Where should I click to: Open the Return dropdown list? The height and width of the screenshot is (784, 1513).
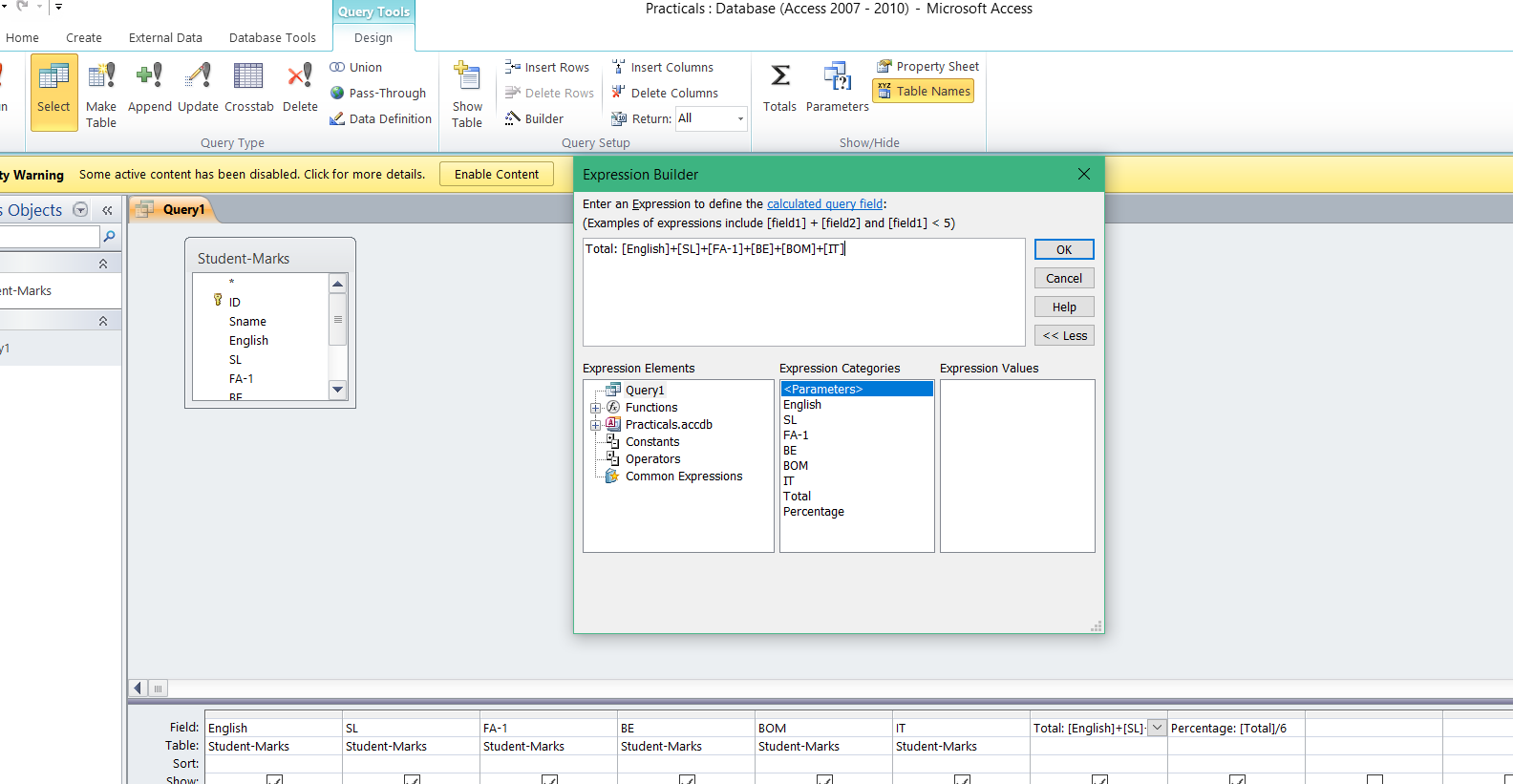pos(740,118)
